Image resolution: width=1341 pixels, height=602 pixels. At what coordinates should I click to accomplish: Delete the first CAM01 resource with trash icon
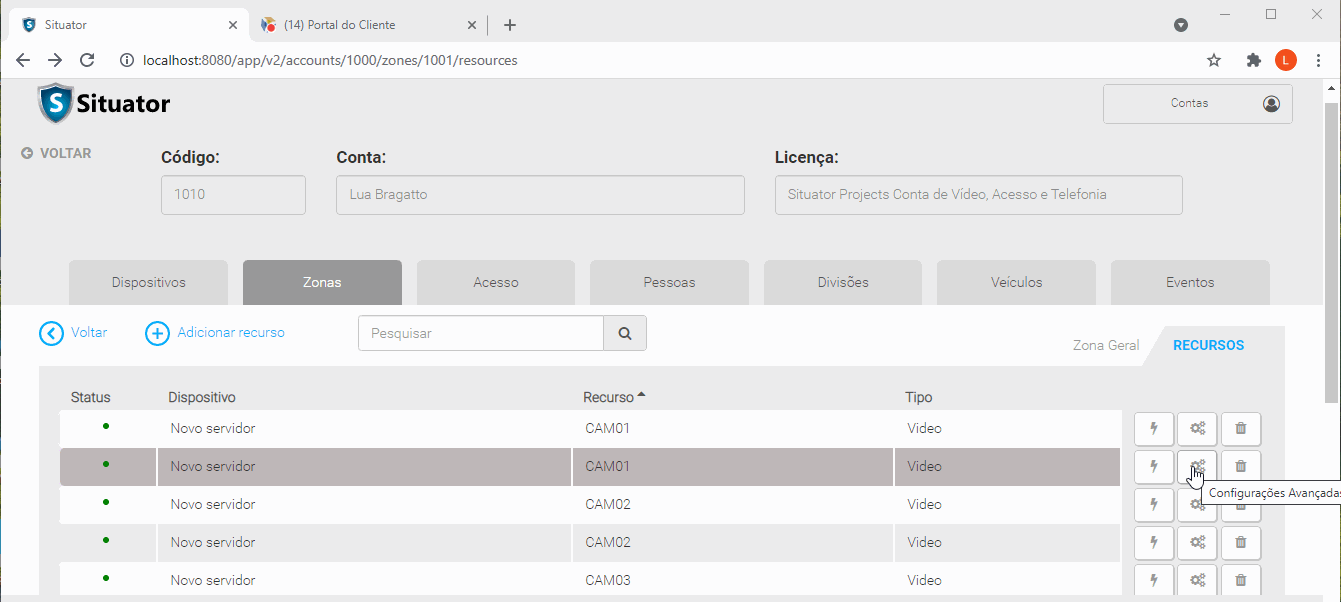(1241, 428)
